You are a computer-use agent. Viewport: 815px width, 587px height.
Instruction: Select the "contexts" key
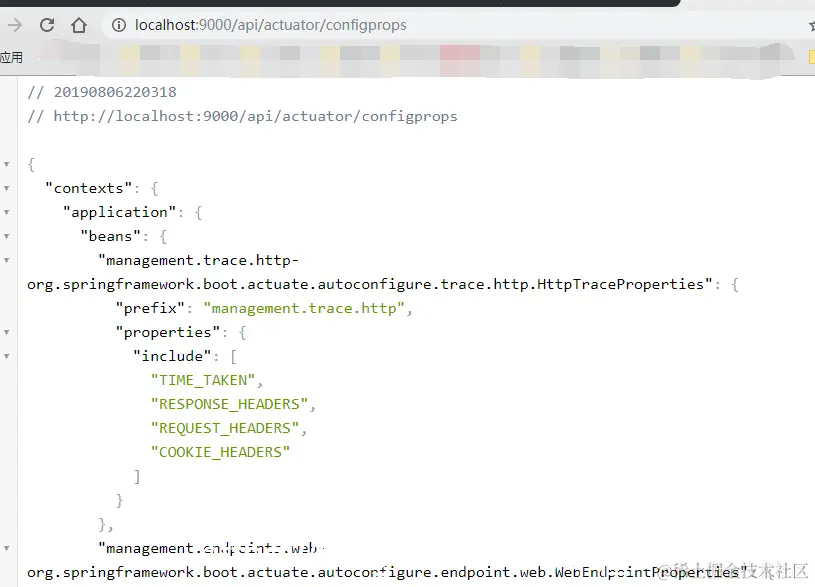[88, 188]
